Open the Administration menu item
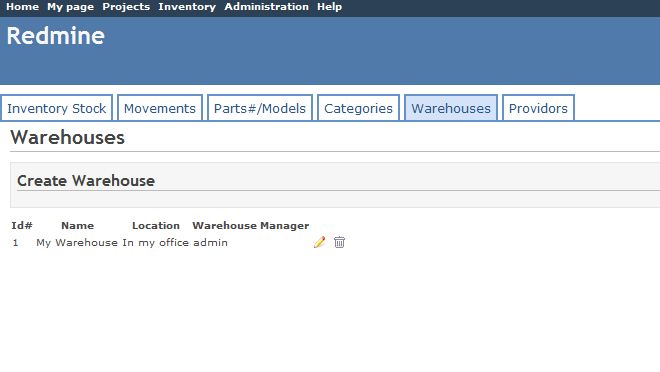 click(266, 7)
